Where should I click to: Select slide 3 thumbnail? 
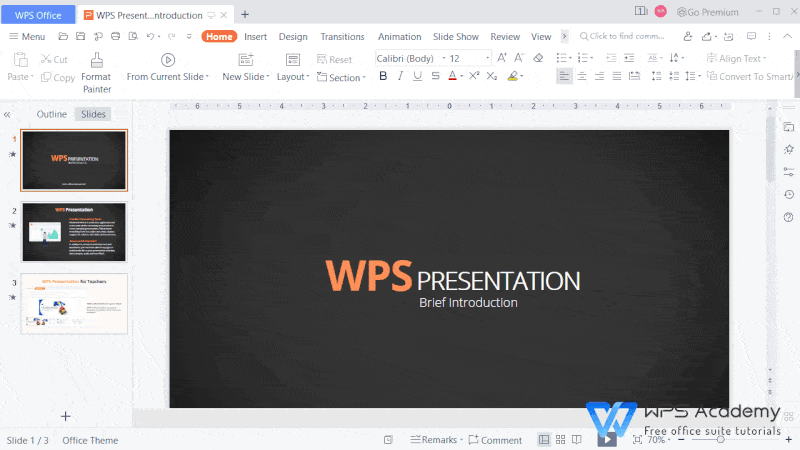click(74, 304)
